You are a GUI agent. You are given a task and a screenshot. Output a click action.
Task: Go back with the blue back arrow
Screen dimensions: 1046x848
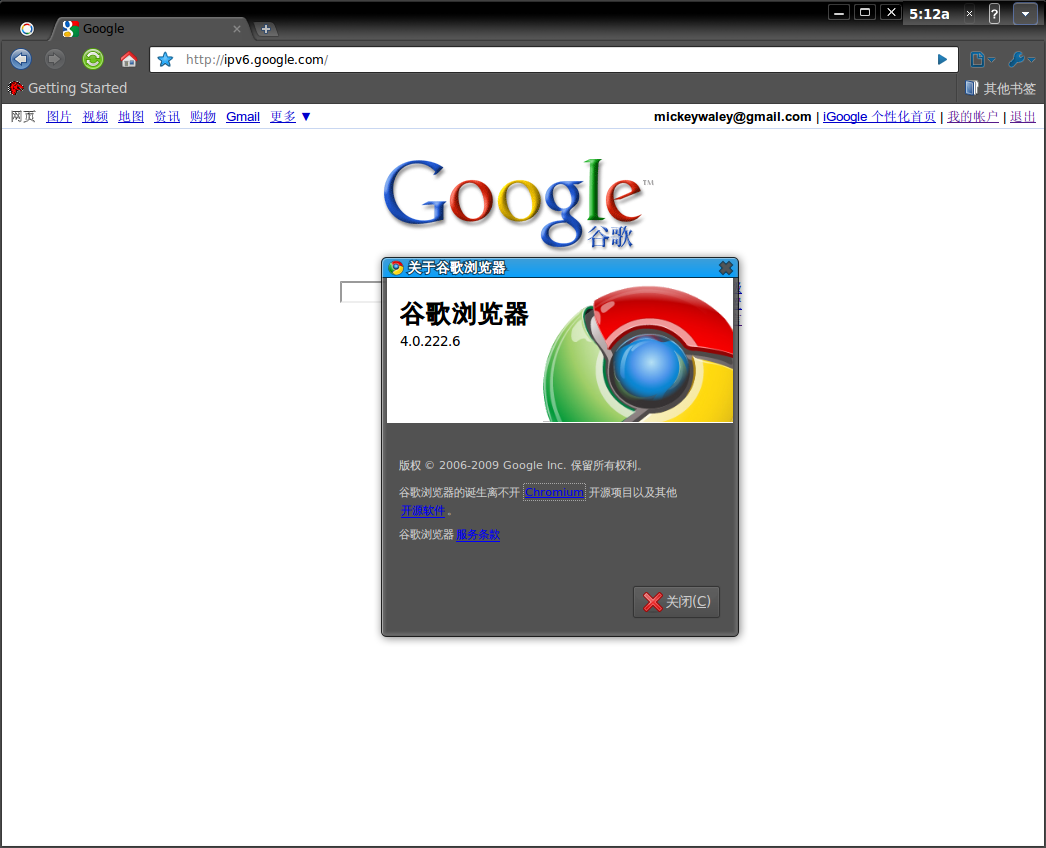tap(21, 59)
